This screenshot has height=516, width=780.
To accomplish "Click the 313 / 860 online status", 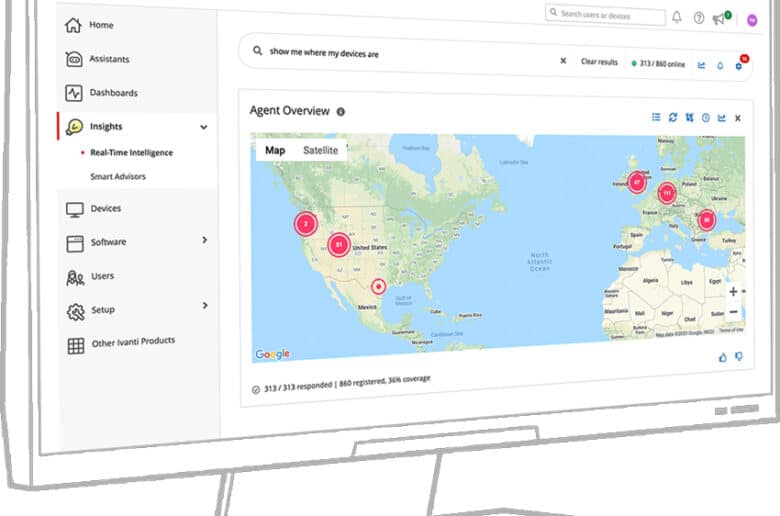I will (658, 64).
